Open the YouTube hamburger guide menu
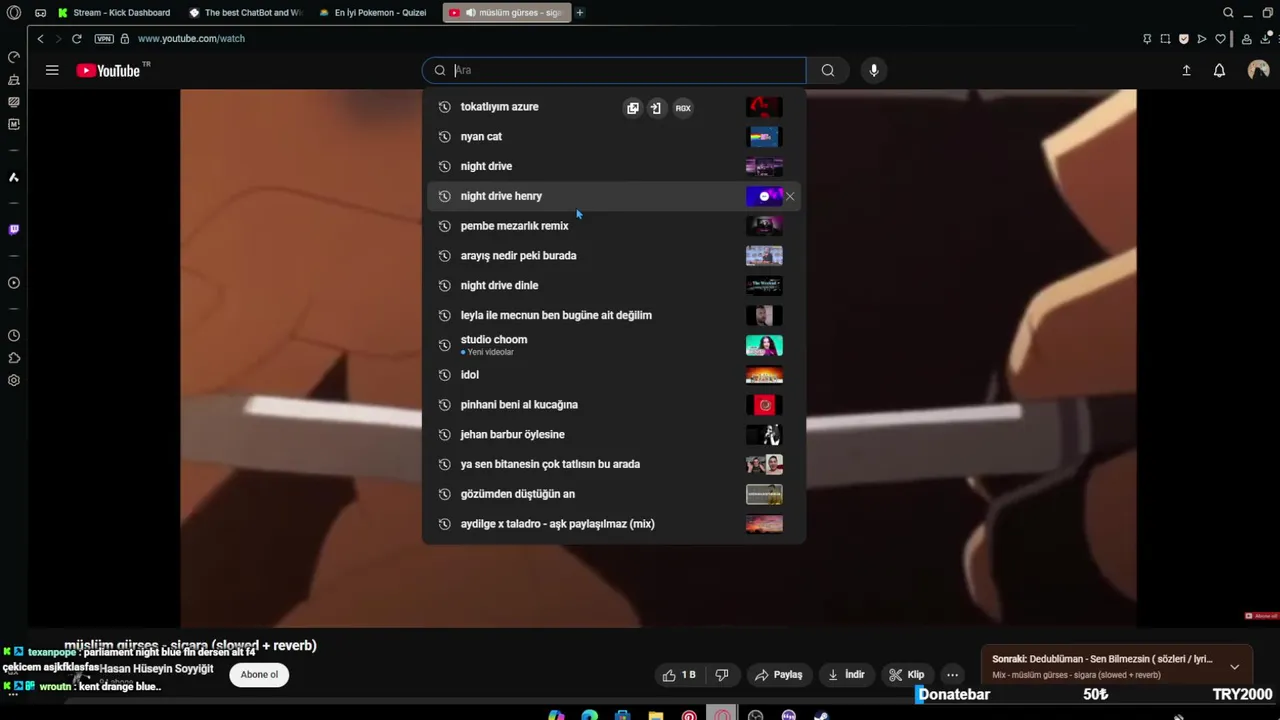The width and height of the screenshot is (1280, 720). [x=52, y=70]
